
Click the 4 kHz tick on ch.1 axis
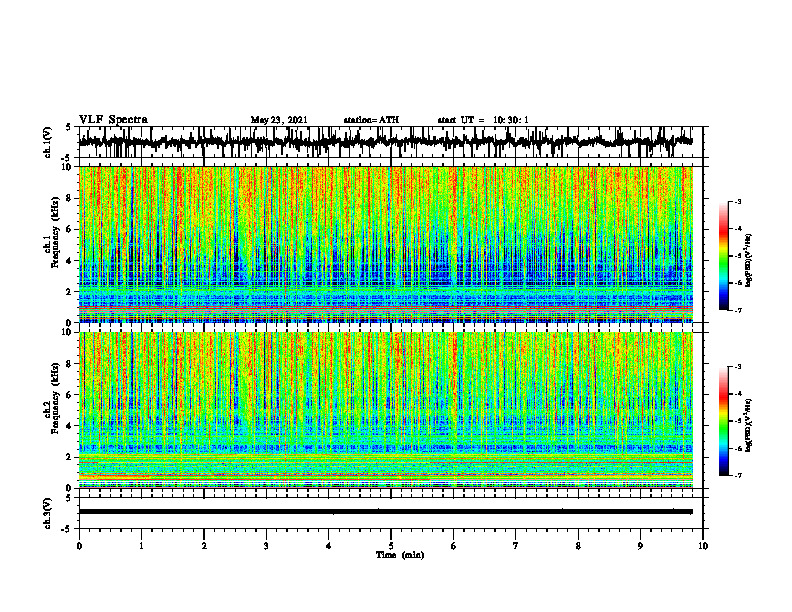click(70, 261)
